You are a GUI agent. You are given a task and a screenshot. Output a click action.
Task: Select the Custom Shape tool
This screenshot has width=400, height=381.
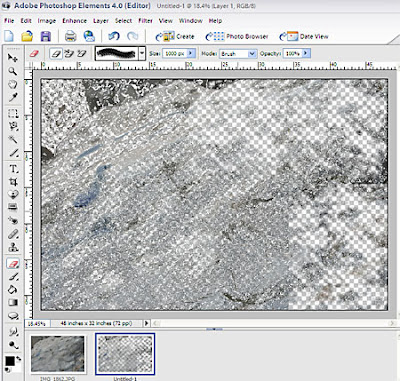(x=13, y=315)
